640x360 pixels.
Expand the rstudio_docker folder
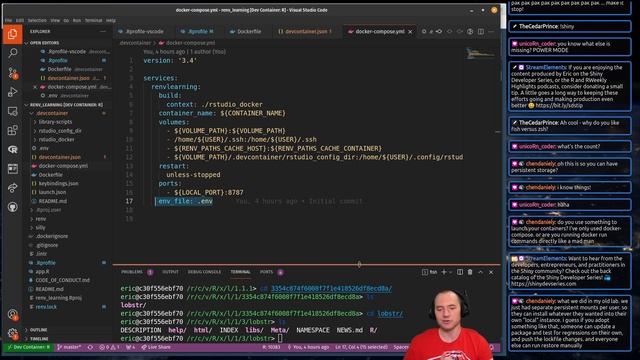coord(56,140)
